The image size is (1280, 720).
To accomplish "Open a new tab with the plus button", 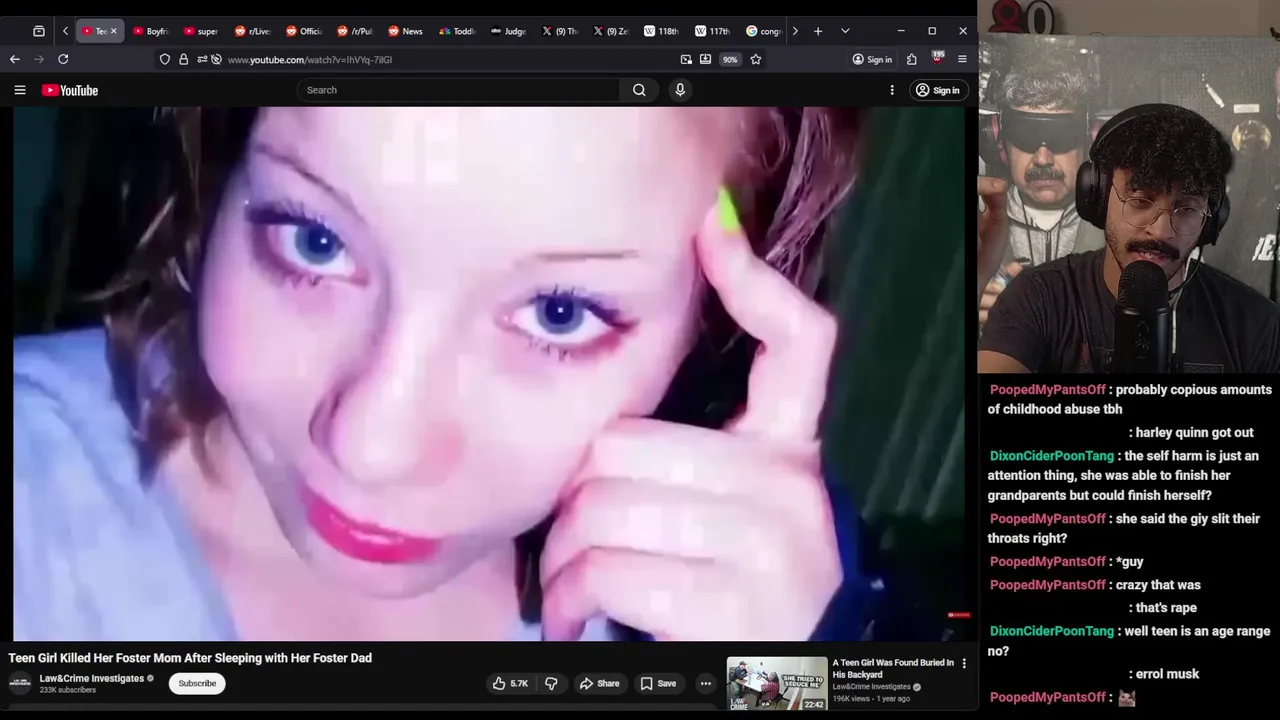I will (x=818, y=31).
